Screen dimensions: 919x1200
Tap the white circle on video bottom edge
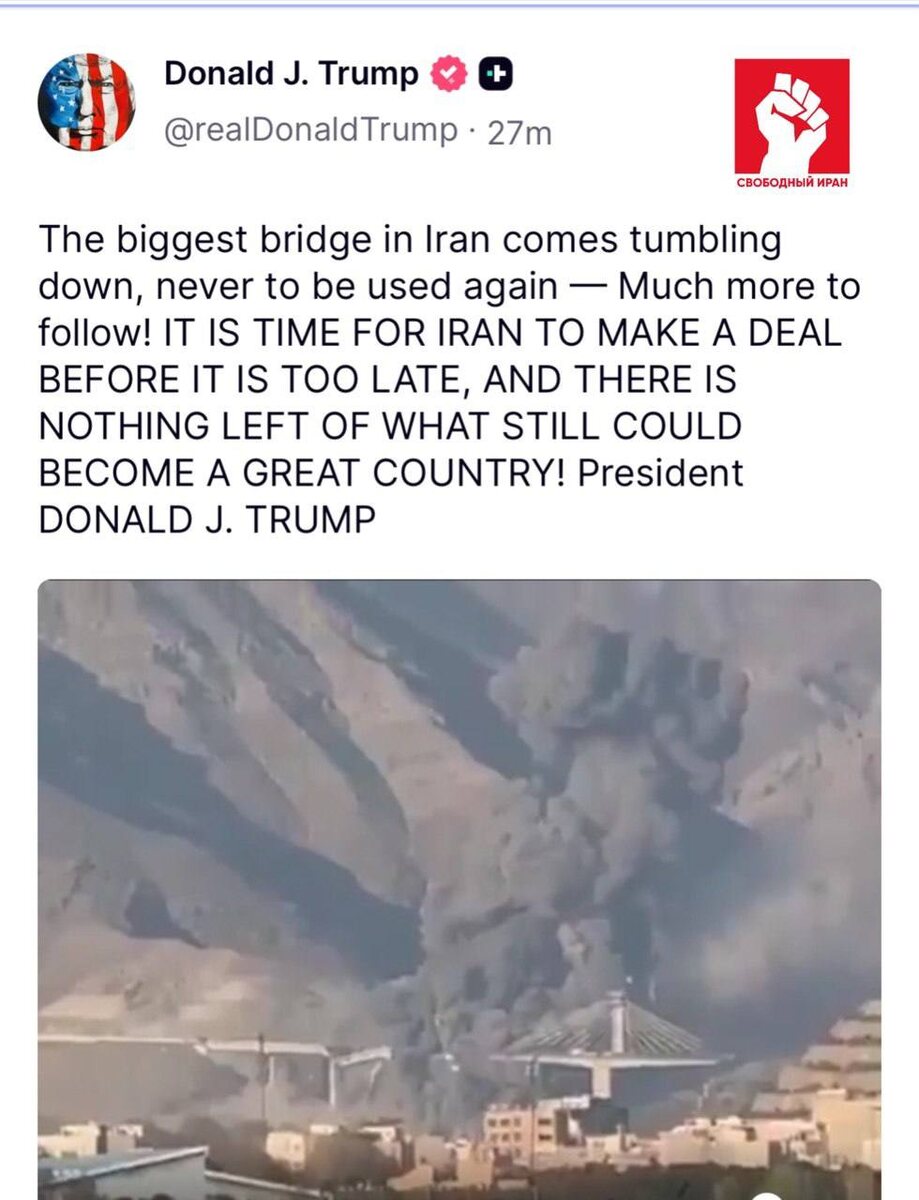(x=766, y=1196)
